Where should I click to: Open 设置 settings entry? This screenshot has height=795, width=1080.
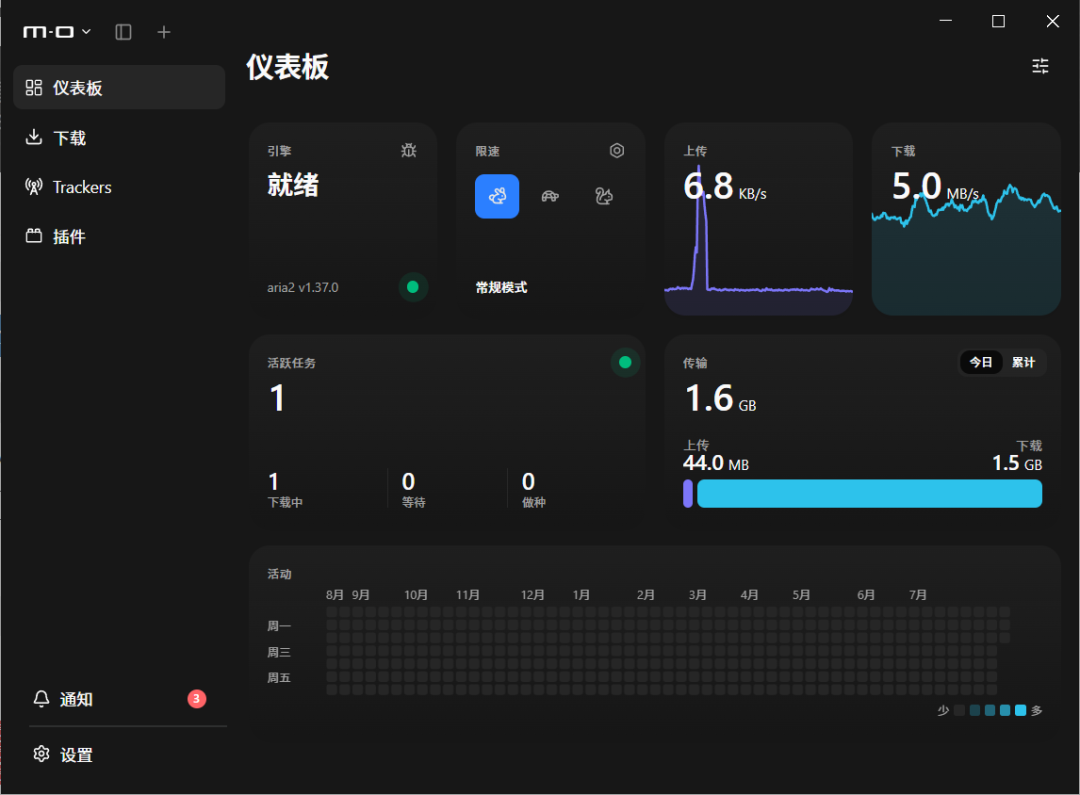119,754
